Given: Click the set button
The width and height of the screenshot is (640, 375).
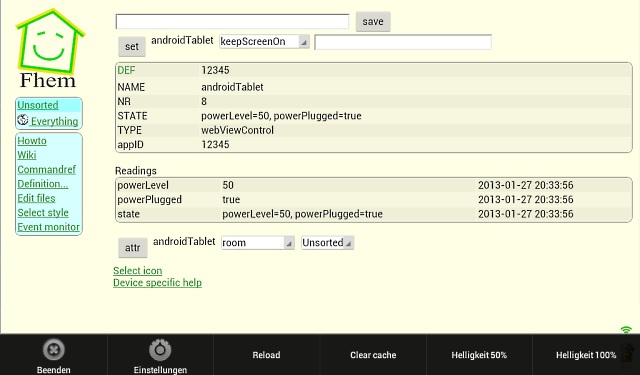Looking at the screenshot, I should point(132,46).
